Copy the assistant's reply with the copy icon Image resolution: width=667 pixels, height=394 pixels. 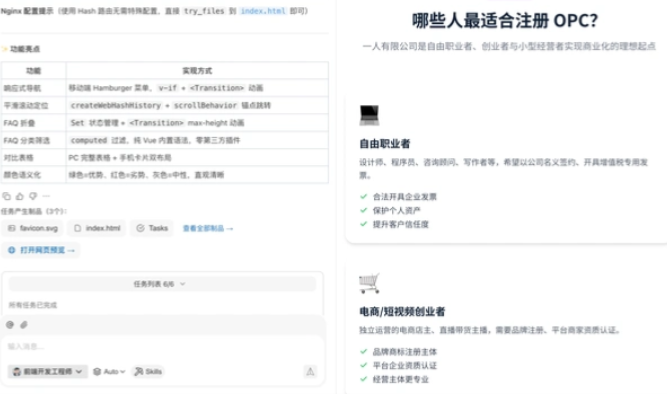pyautogui.click(x=6, y=196)
